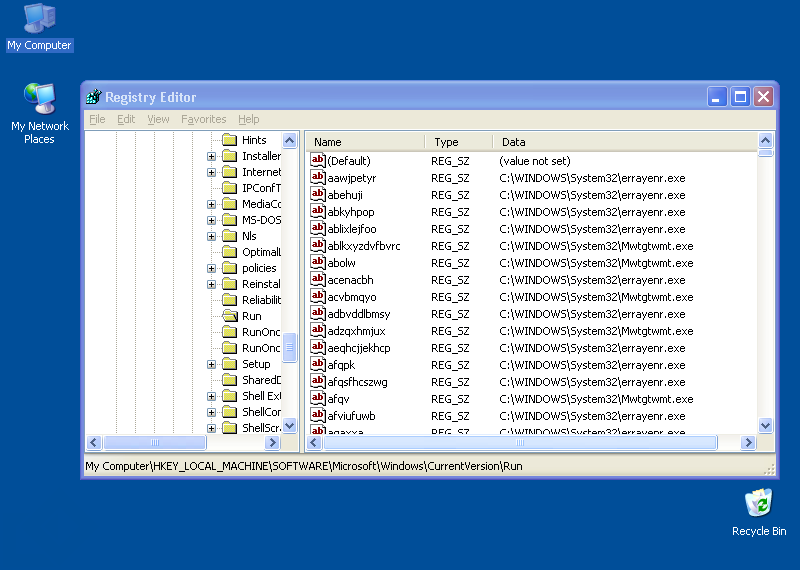The image size is (800, 570).
Task: Expand the Internet tree node
Action: (x=211, y=172)
